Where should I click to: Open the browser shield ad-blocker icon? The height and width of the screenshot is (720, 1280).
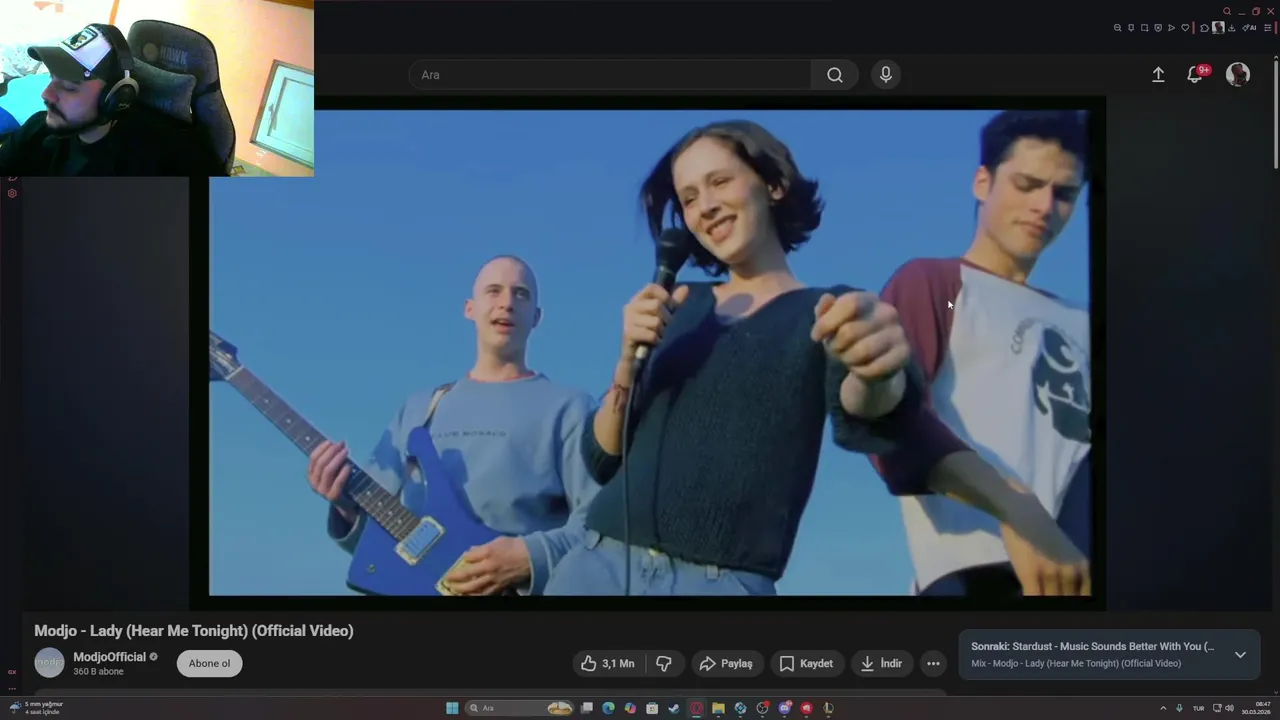[x=1158, y=28]
